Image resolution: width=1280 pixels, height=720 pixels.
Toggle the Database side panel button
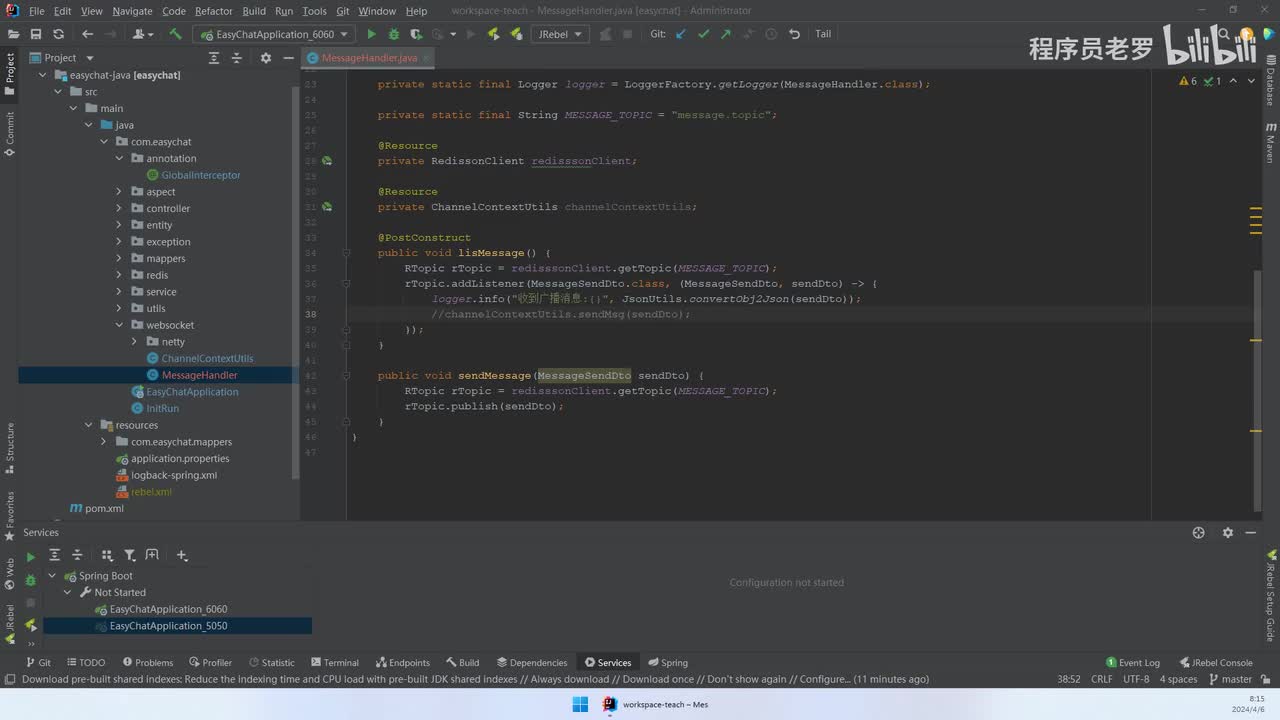1270,82
